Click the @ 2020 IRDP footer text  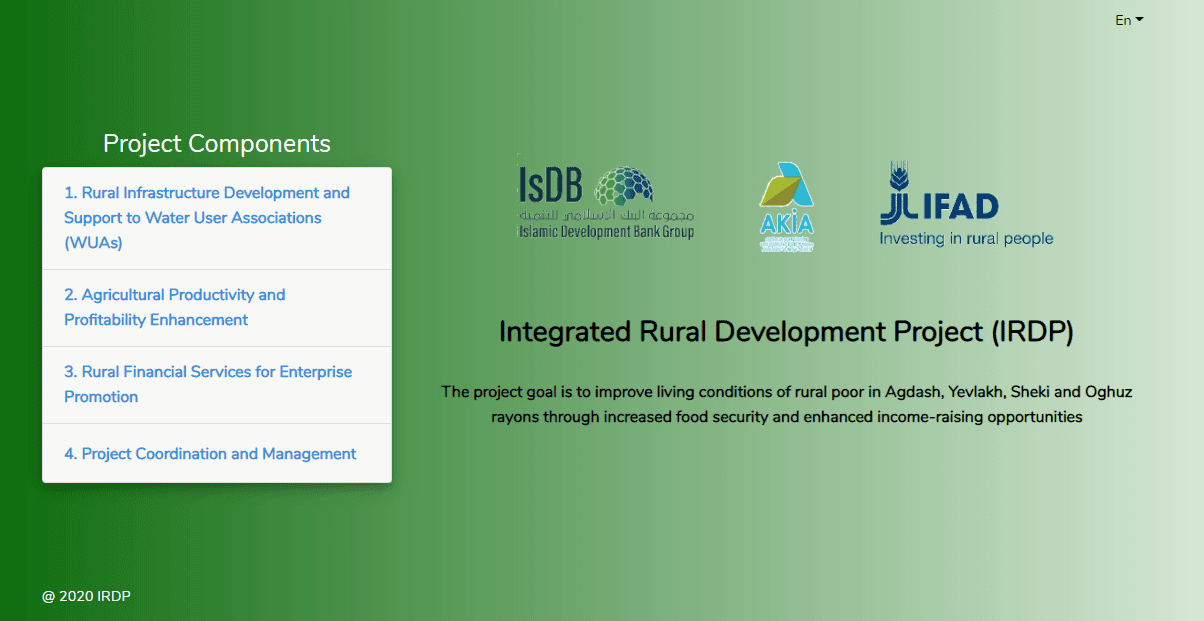coord(86,595)
